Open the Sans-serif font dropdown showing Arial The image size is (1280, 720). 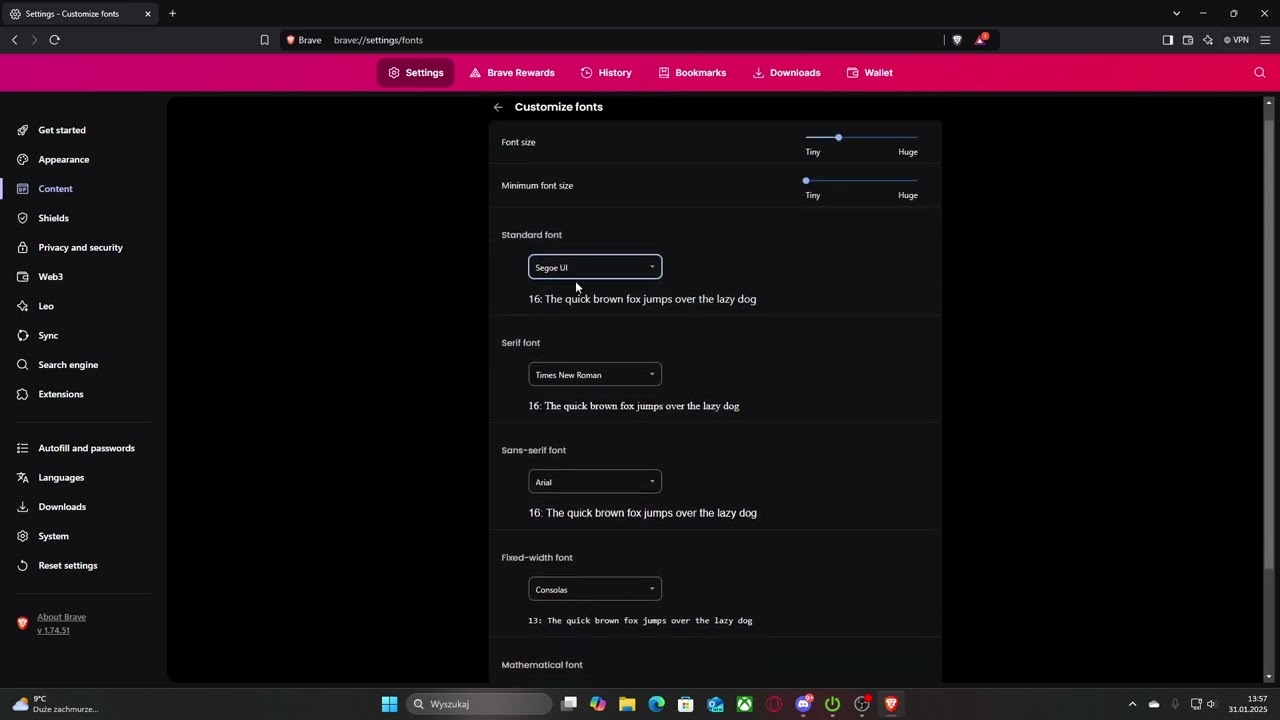(595, 482)
